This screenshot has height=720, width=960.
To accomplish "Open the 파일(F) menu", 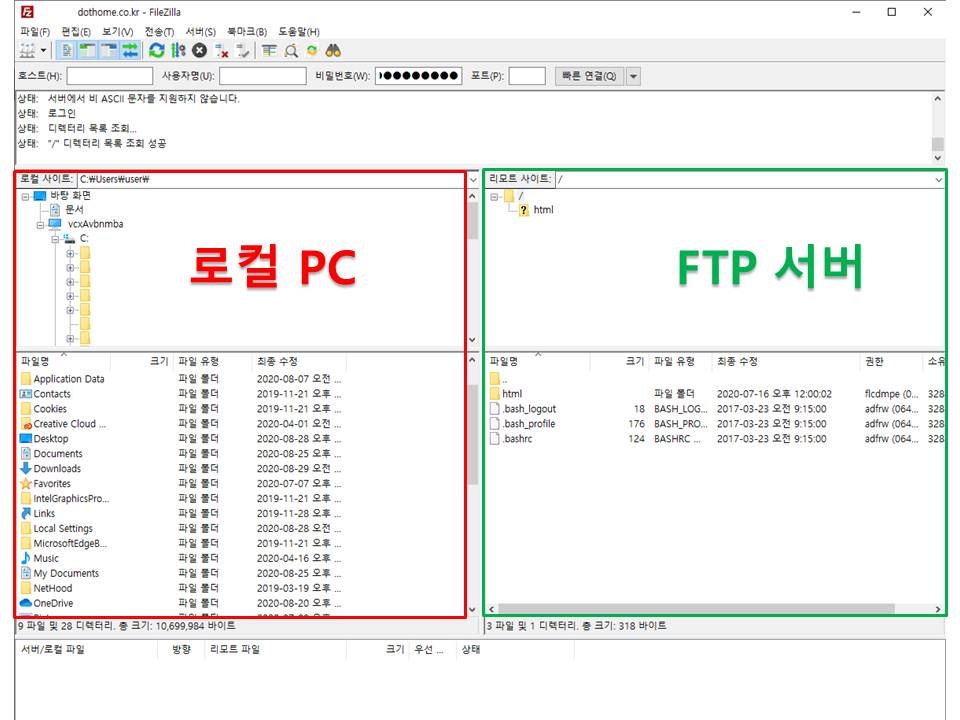I will 35,32.
